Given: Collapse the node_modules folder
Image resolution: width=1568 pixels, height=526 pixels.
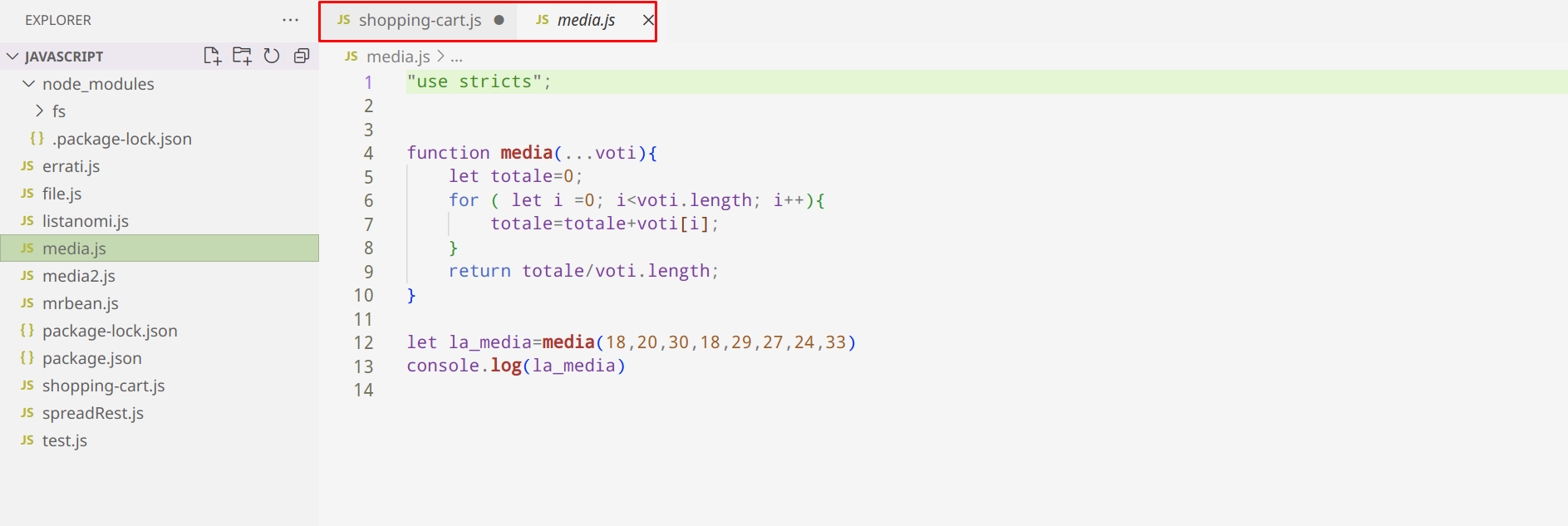Looking at the screenshot, I should [x=29, y=84].
